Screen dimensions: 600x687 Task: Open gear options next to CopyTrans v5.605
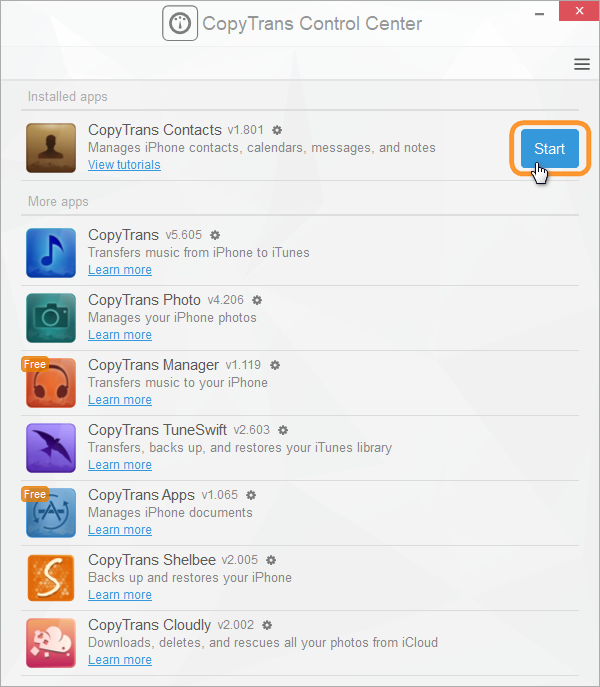(x=215, y=235)
